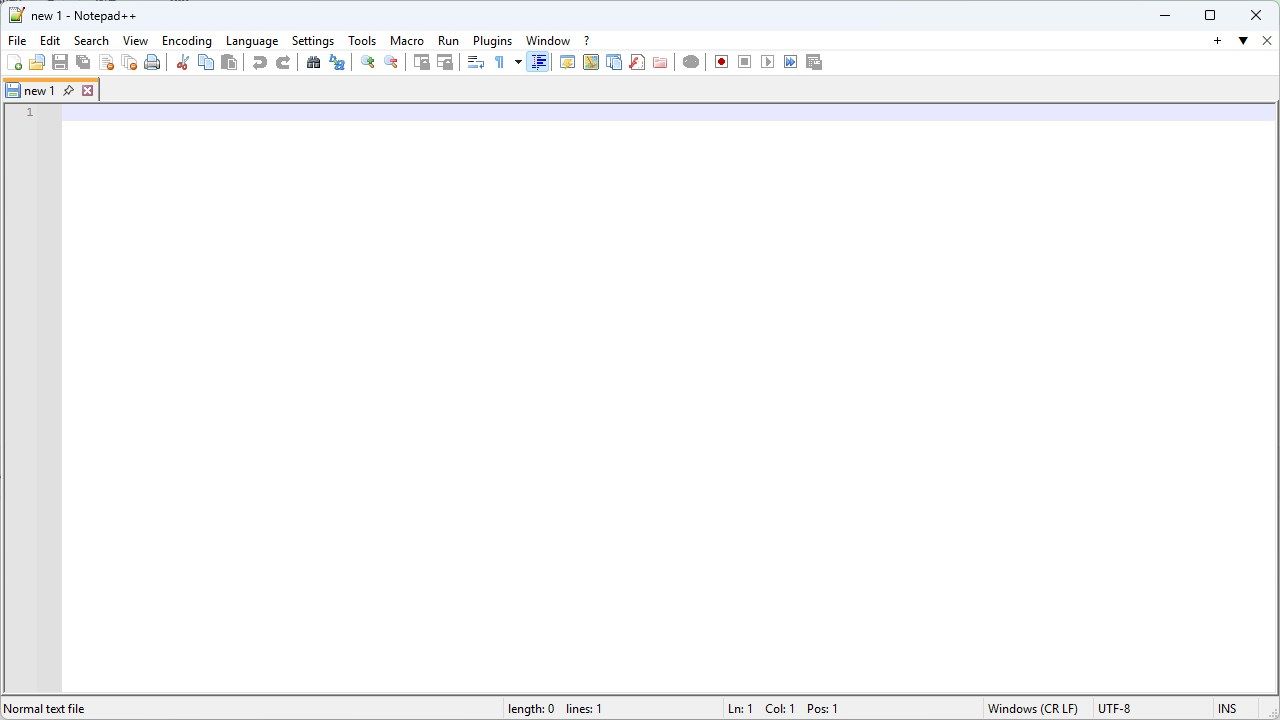This screenshot has width=1280, height=720.
Task: Open the ? help menu
Action: (x=587, y=41)
